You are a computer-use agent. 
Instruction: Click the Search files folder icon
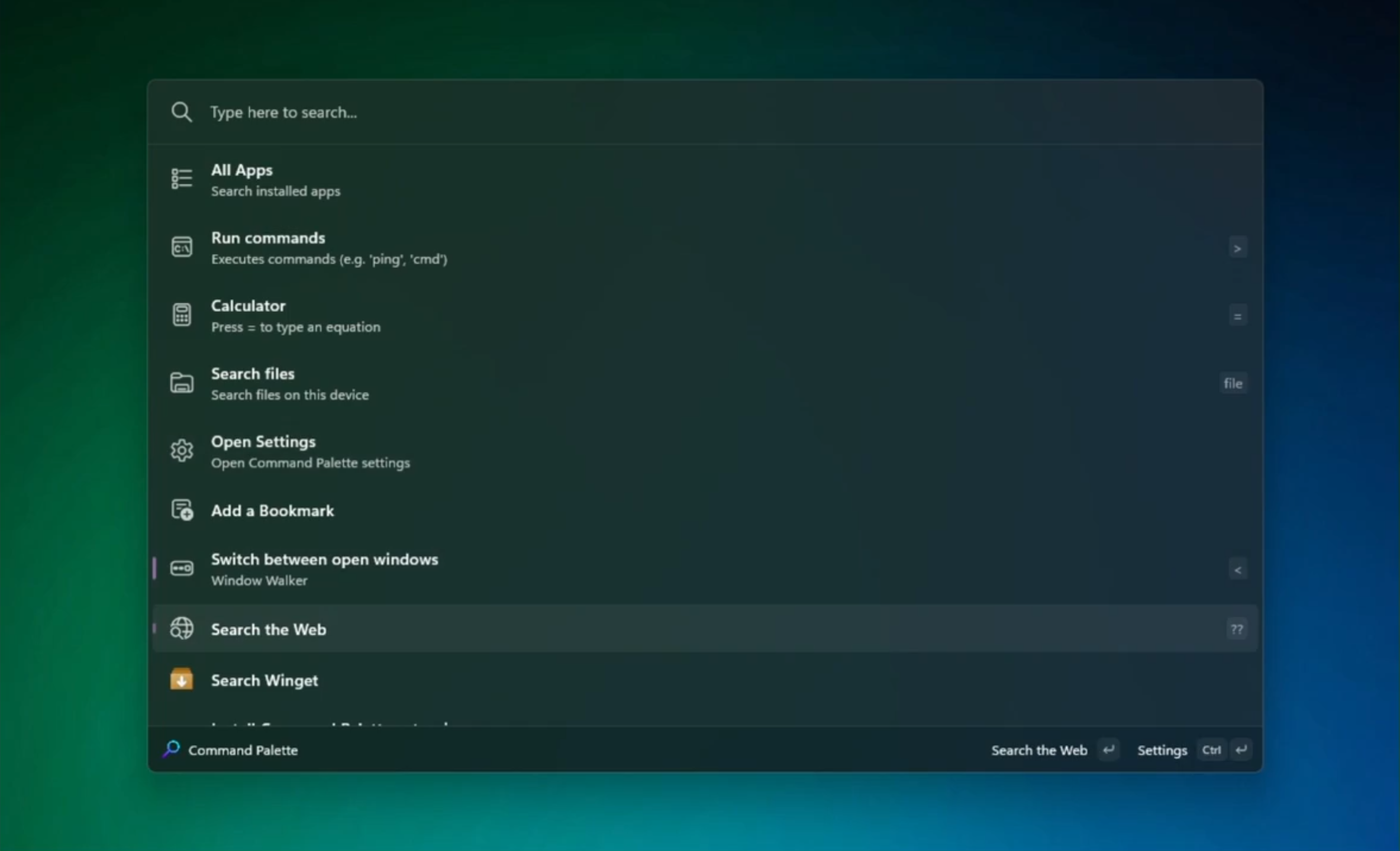click(181, 383)
